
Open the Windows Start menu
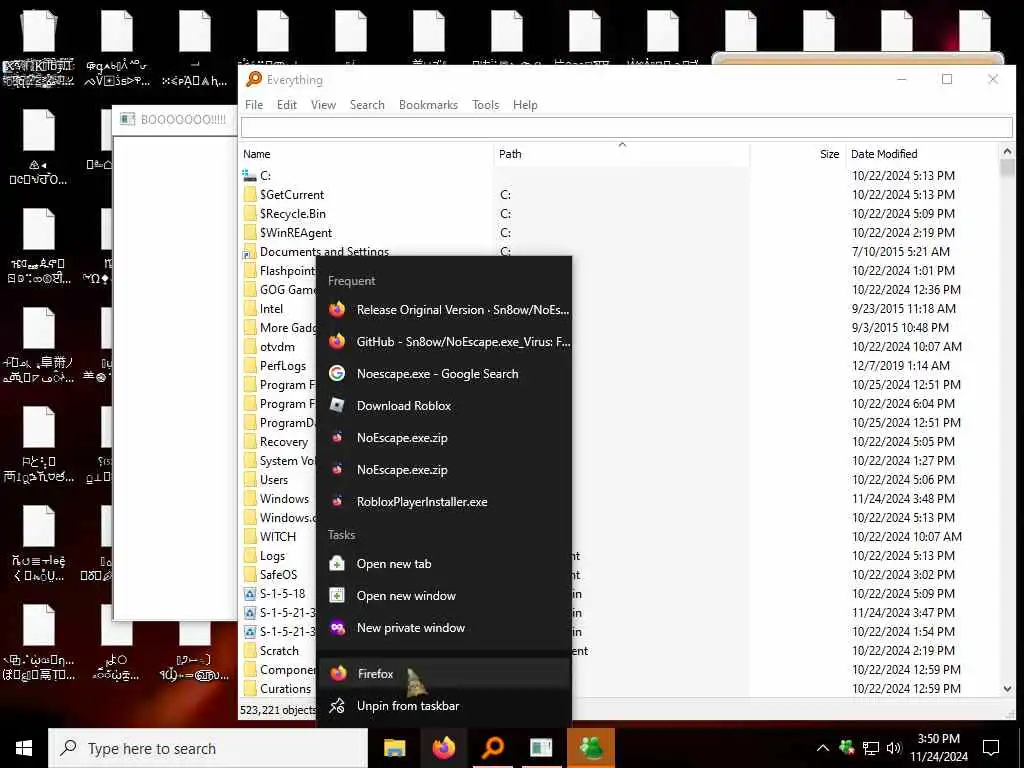24,748
